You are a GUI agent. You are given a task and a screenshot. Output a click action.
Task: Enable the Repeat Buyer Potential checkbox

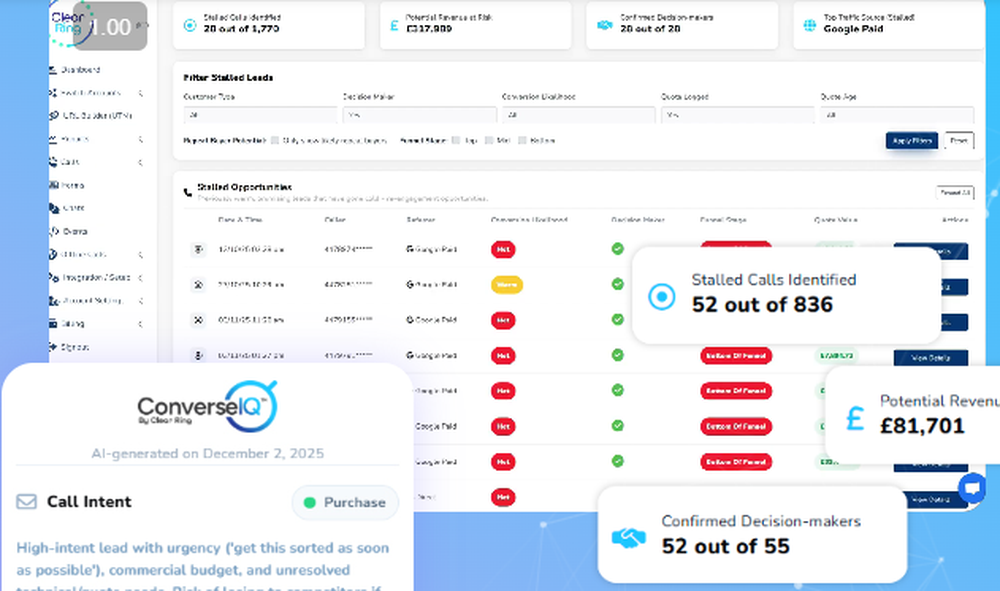click(275, 141)
